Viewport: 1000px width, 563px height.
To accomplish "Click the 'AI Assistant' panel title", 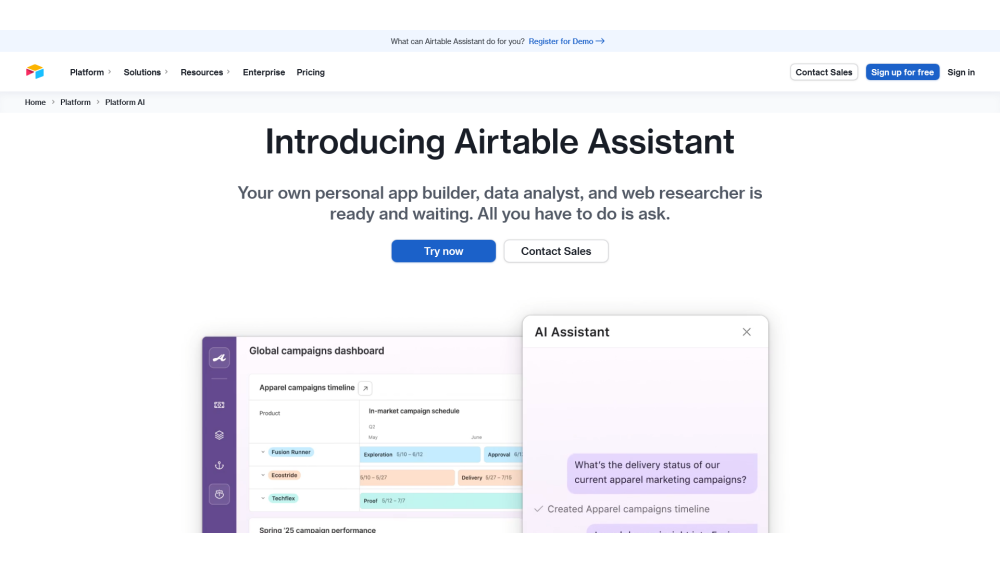I will pyautogui.click(x=572, y=332).
